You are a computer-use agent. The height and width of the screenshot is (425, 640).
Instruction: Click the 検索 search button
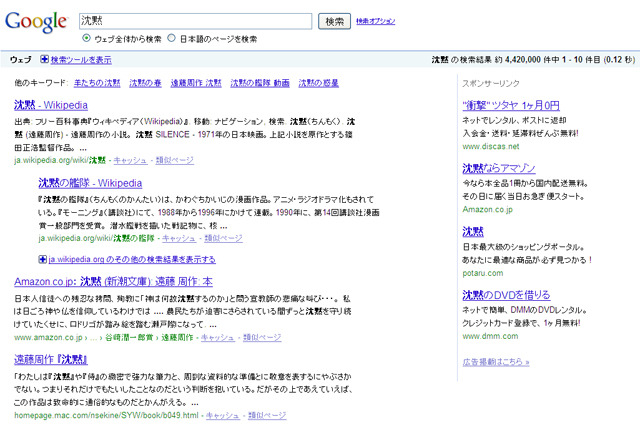pyautogui.click(x=334, y=21)
